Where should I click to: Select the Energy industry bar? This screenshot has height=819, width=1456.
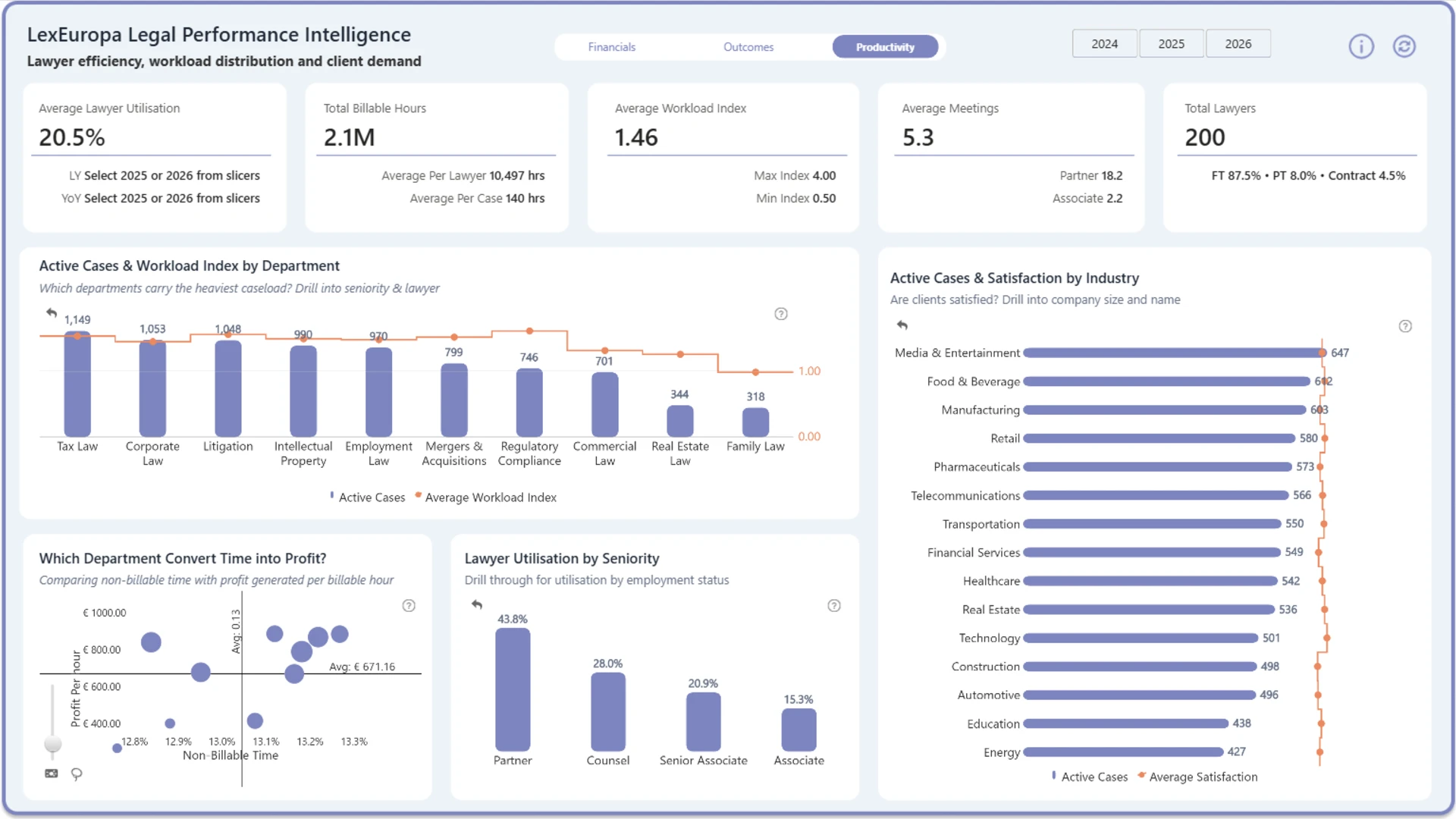pyautogui.click(x=1124, y=752)
